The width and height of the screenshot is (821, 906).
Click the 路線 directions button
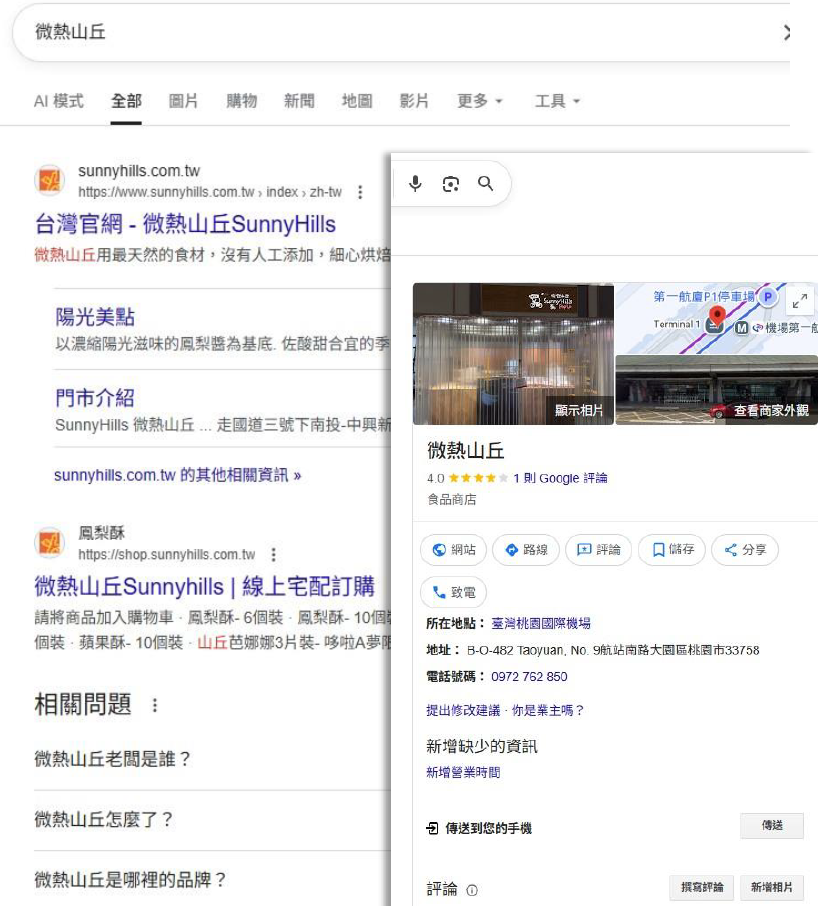point(526,549)
